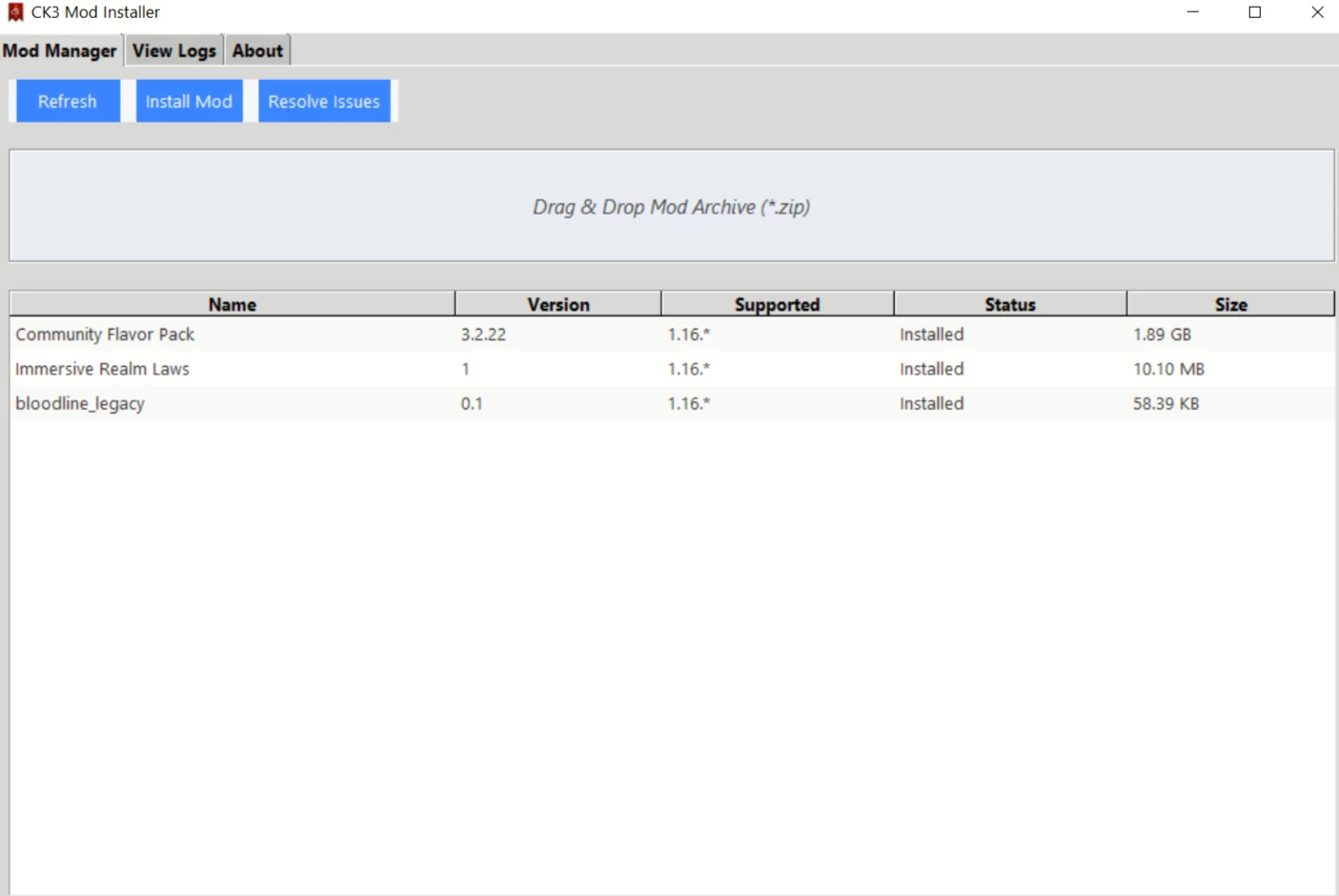1339x896 pixels.
Task: Sort mods by Size column header
Action: click(x=1230, y=304)
